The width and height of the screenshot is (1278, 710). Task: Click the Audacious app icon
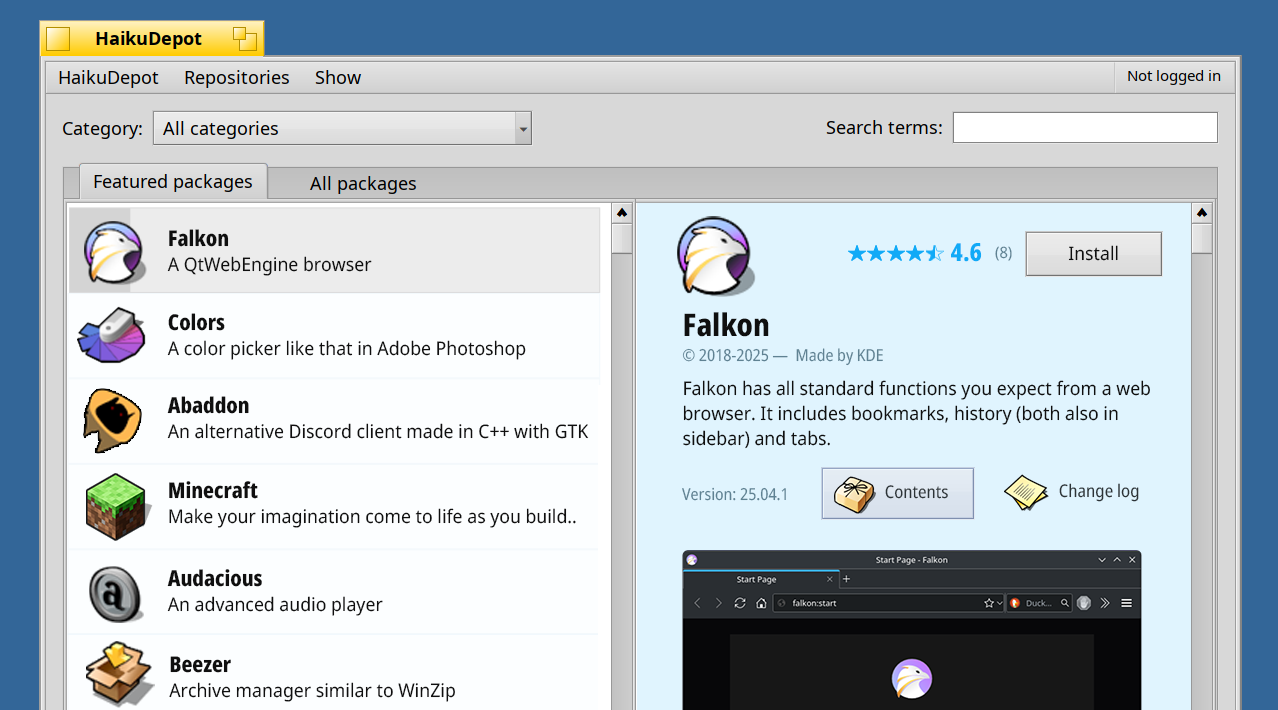(116, 592)
